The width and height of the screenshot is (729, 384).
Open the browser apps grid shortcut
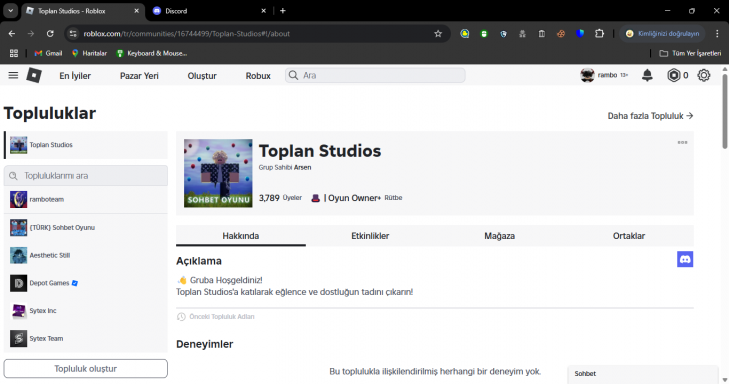pos(14,53)
